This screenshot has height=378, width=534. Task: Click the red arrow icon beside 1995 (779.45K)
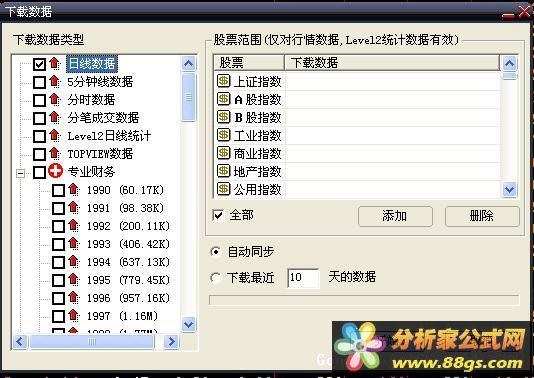click(x=74, y=280)
